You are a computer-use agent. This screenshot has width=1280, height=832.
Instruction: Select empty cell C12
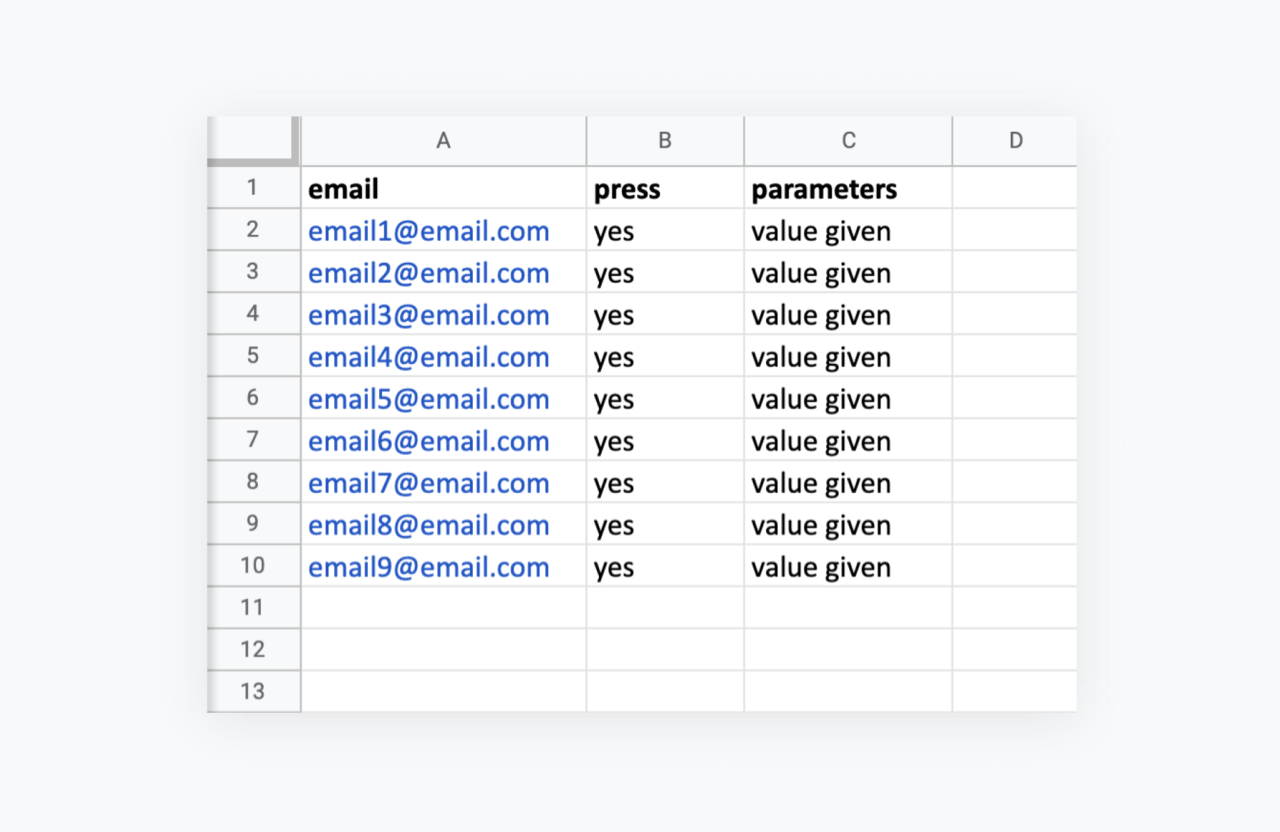[x=848, y=649]
